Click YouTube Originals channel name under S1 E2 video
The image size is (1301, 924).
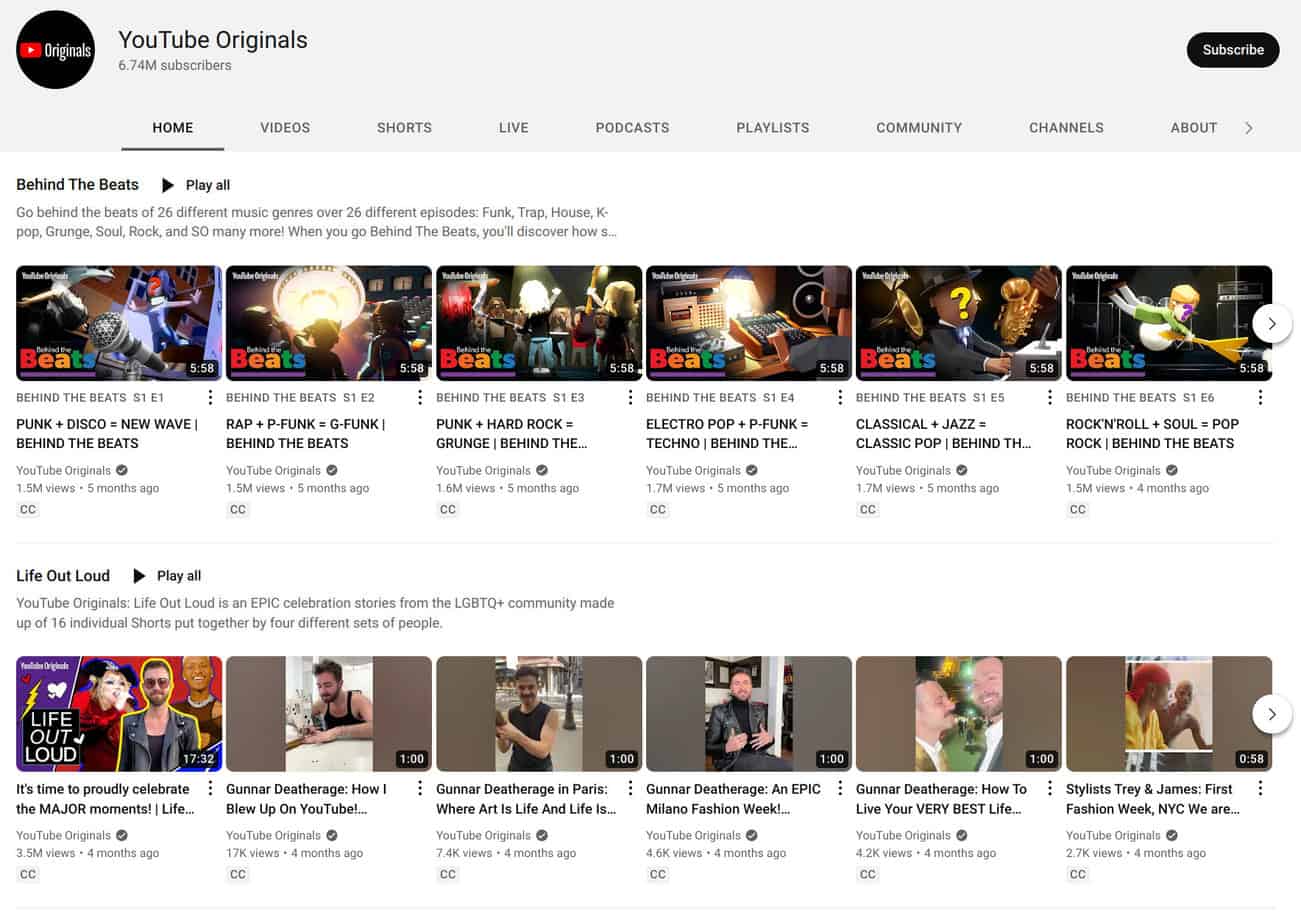[x=273, y=471]
